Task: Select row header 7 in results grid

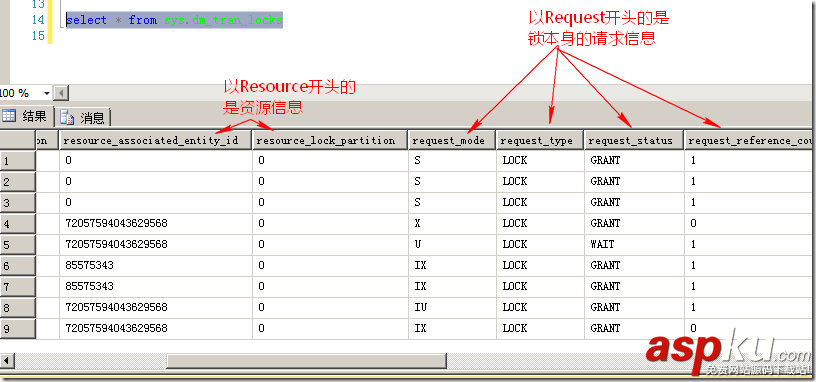Action: point(18,287)
